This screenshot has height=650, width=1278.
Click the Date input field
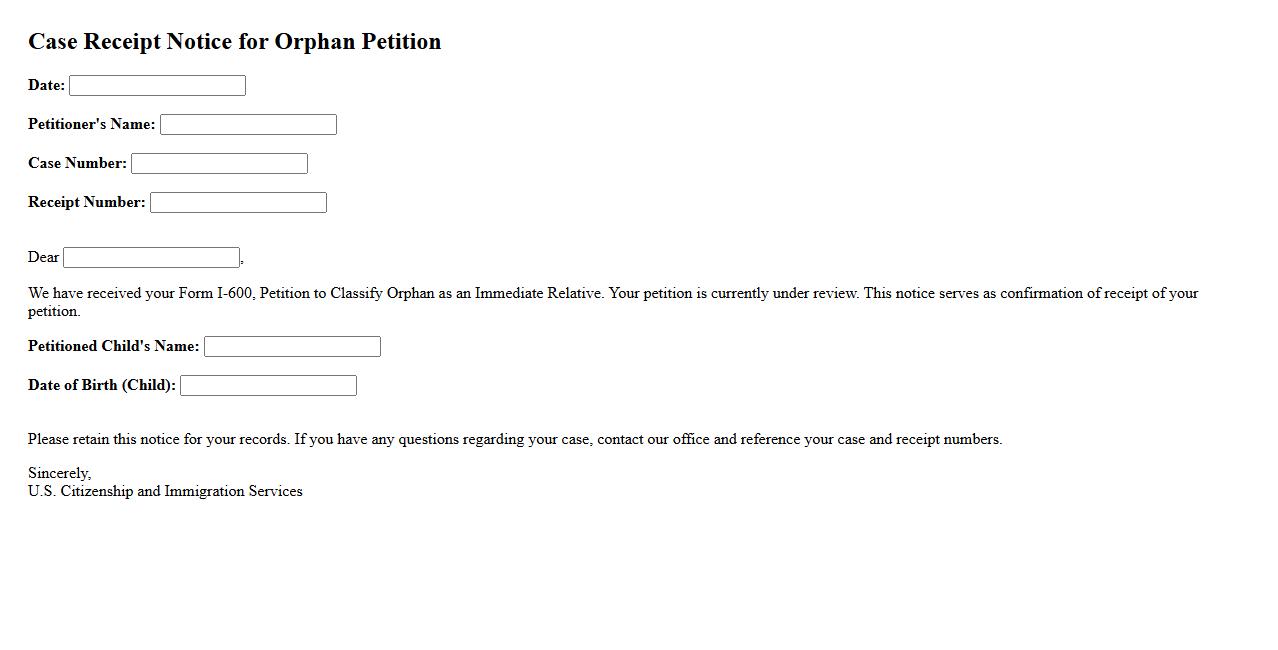pos(157,86)
